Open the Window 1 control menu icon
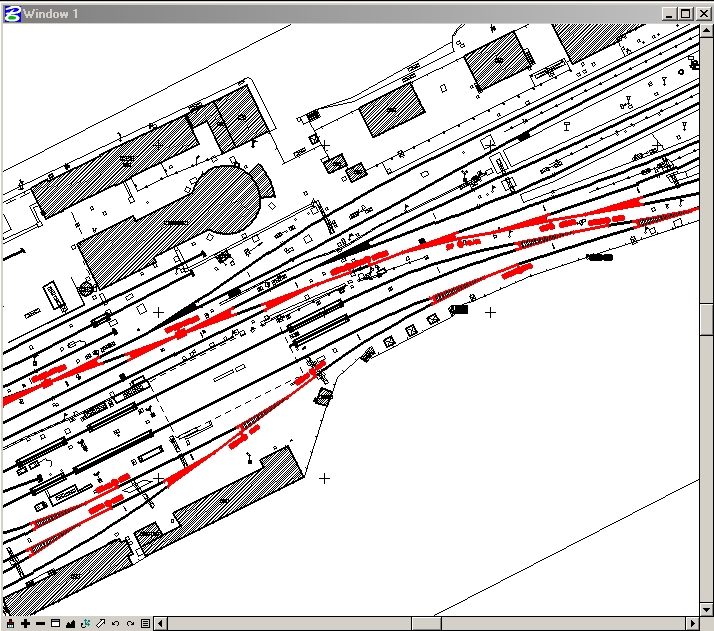Image resolution: width=714 pixels, height=631 pixels. coord(11,13)
